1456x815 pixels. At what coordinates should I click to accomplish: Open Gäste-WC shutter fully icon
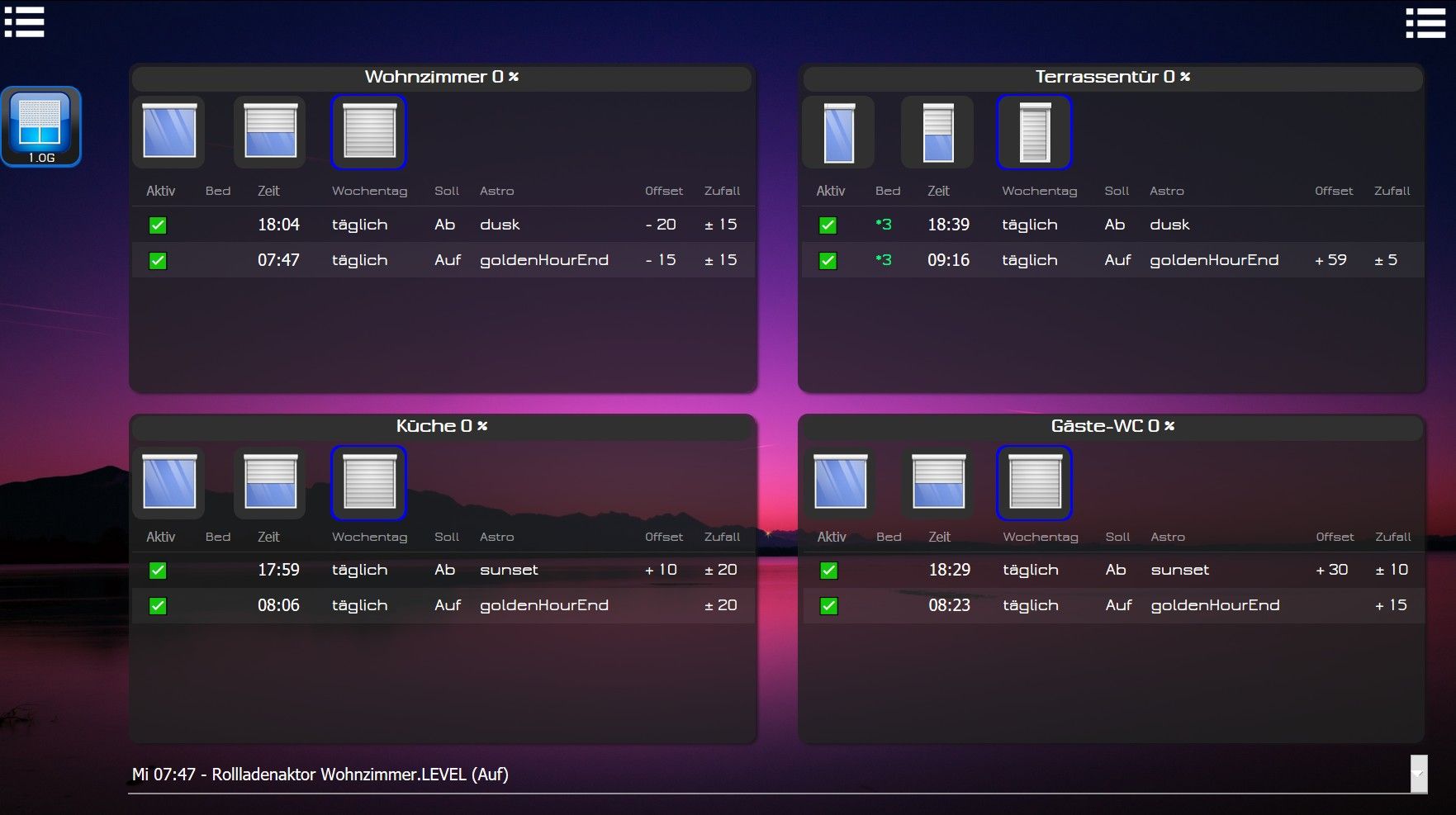840,482
